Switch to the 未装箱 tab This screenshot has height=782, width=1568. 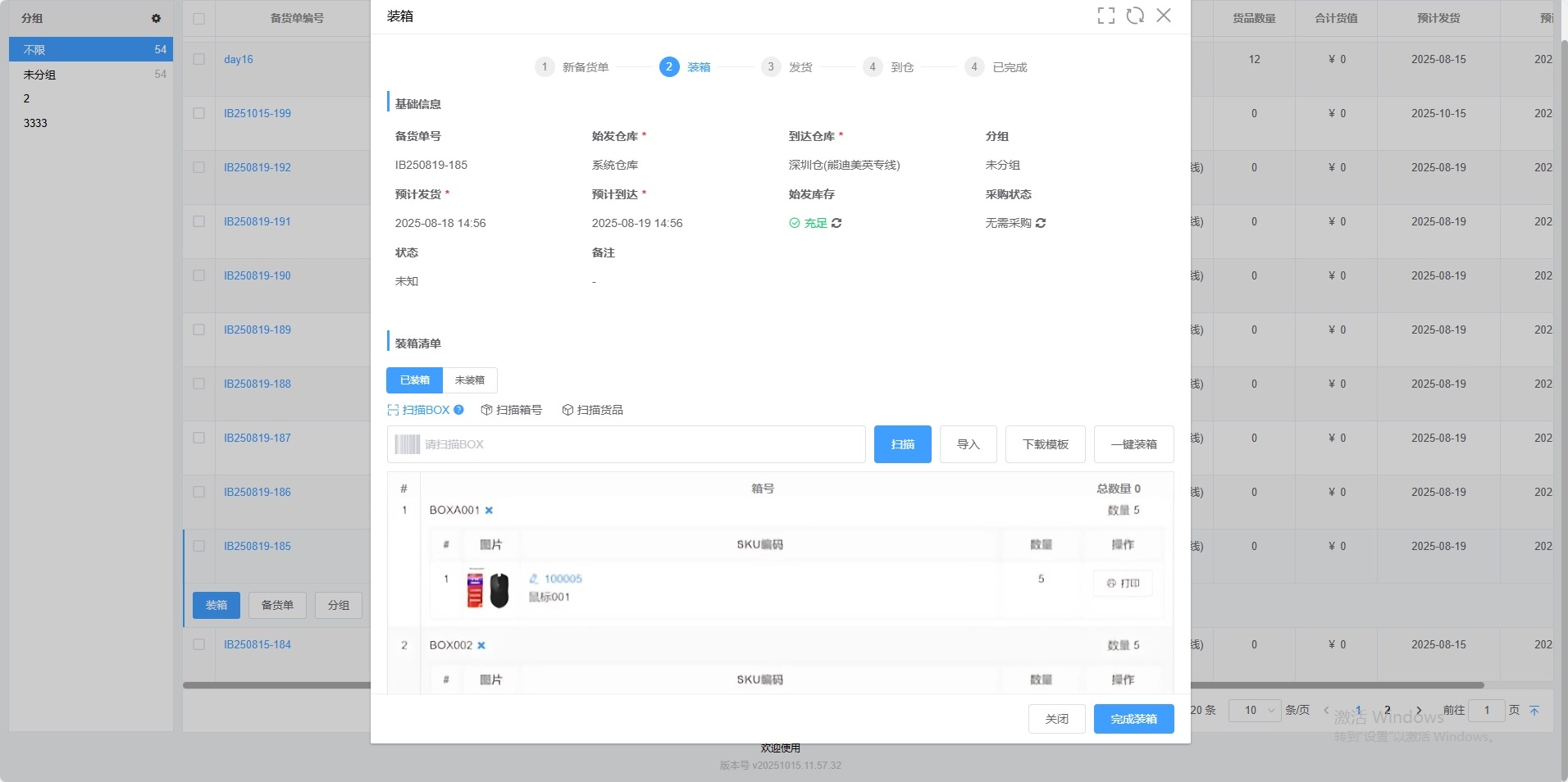470,380
